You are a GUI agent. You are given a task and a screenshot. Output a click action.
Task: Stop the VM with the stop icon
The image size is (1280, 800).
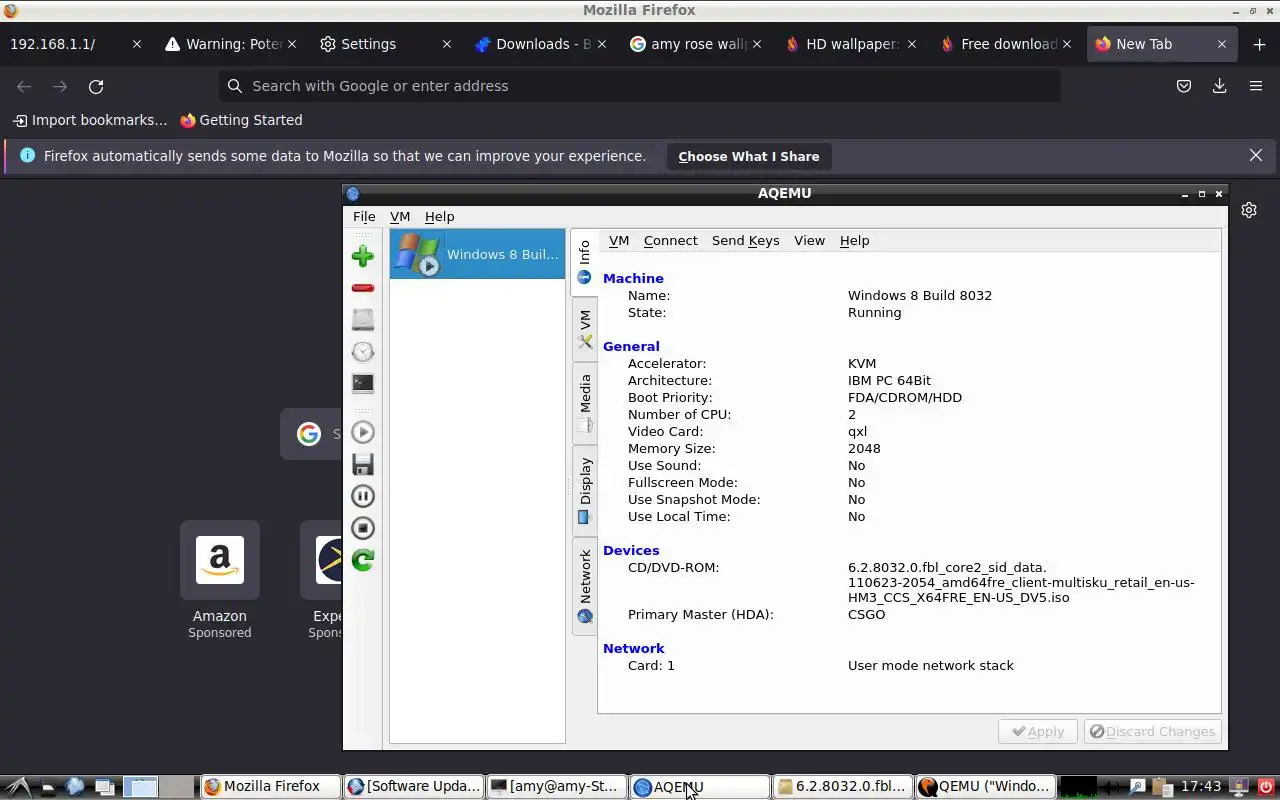[363, 528]
